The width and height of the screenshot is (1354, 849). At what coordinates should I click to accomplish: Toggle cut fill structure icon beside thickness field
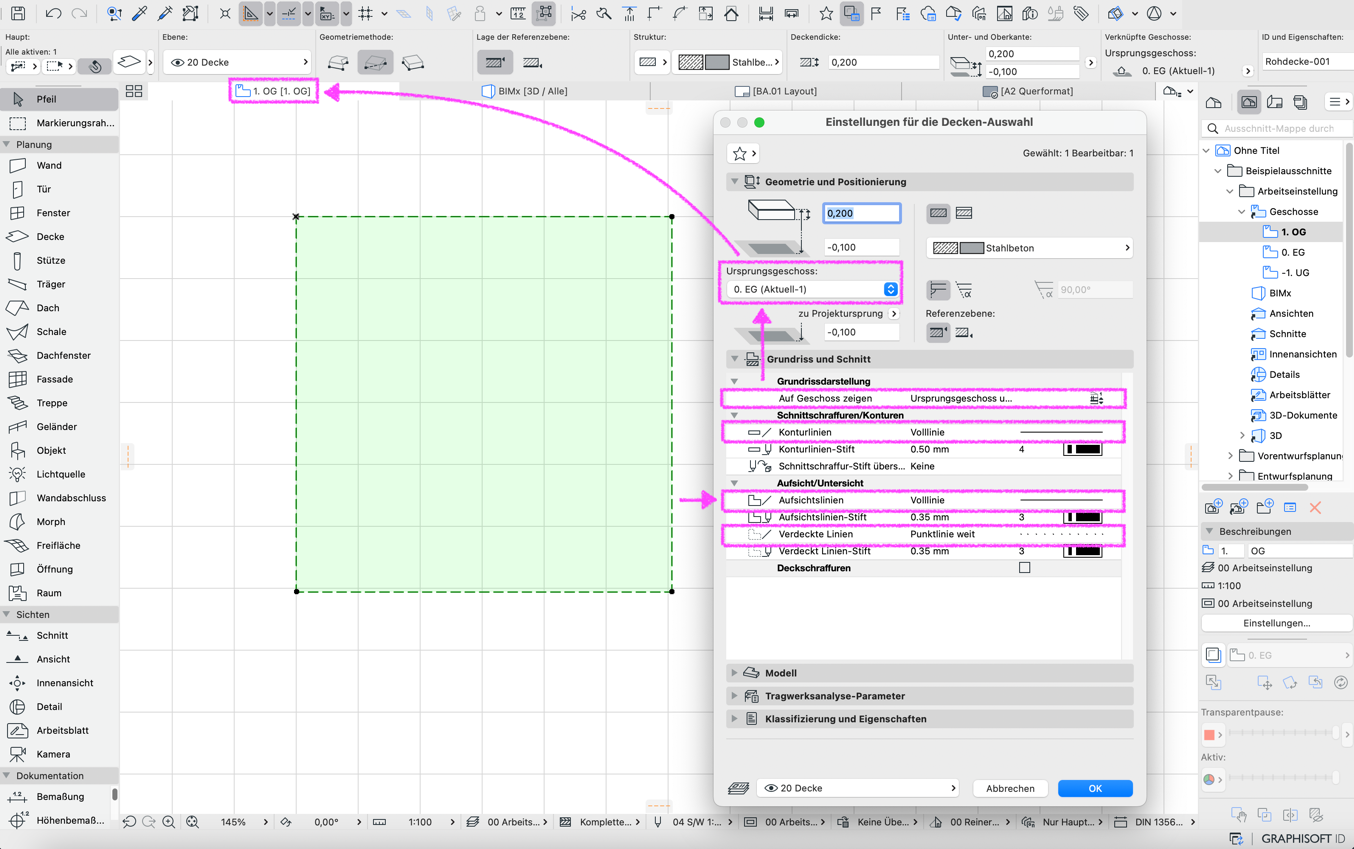938,213
